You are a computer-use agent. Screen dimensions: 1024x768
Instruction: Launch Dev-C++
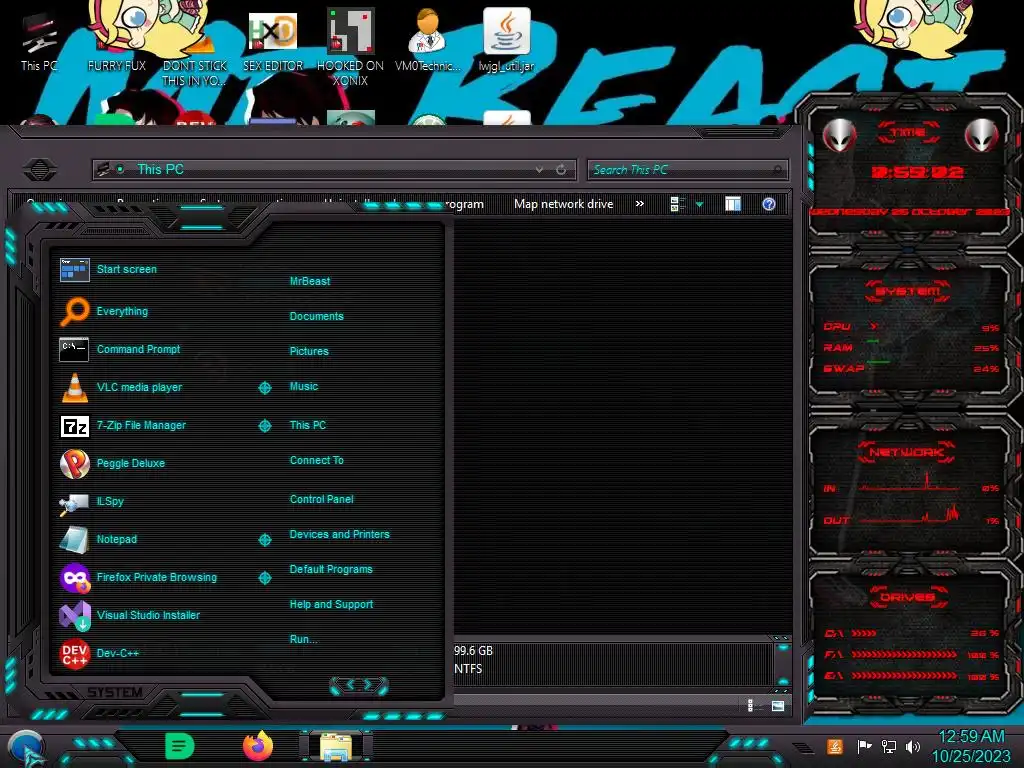click(x=99, y=653)
